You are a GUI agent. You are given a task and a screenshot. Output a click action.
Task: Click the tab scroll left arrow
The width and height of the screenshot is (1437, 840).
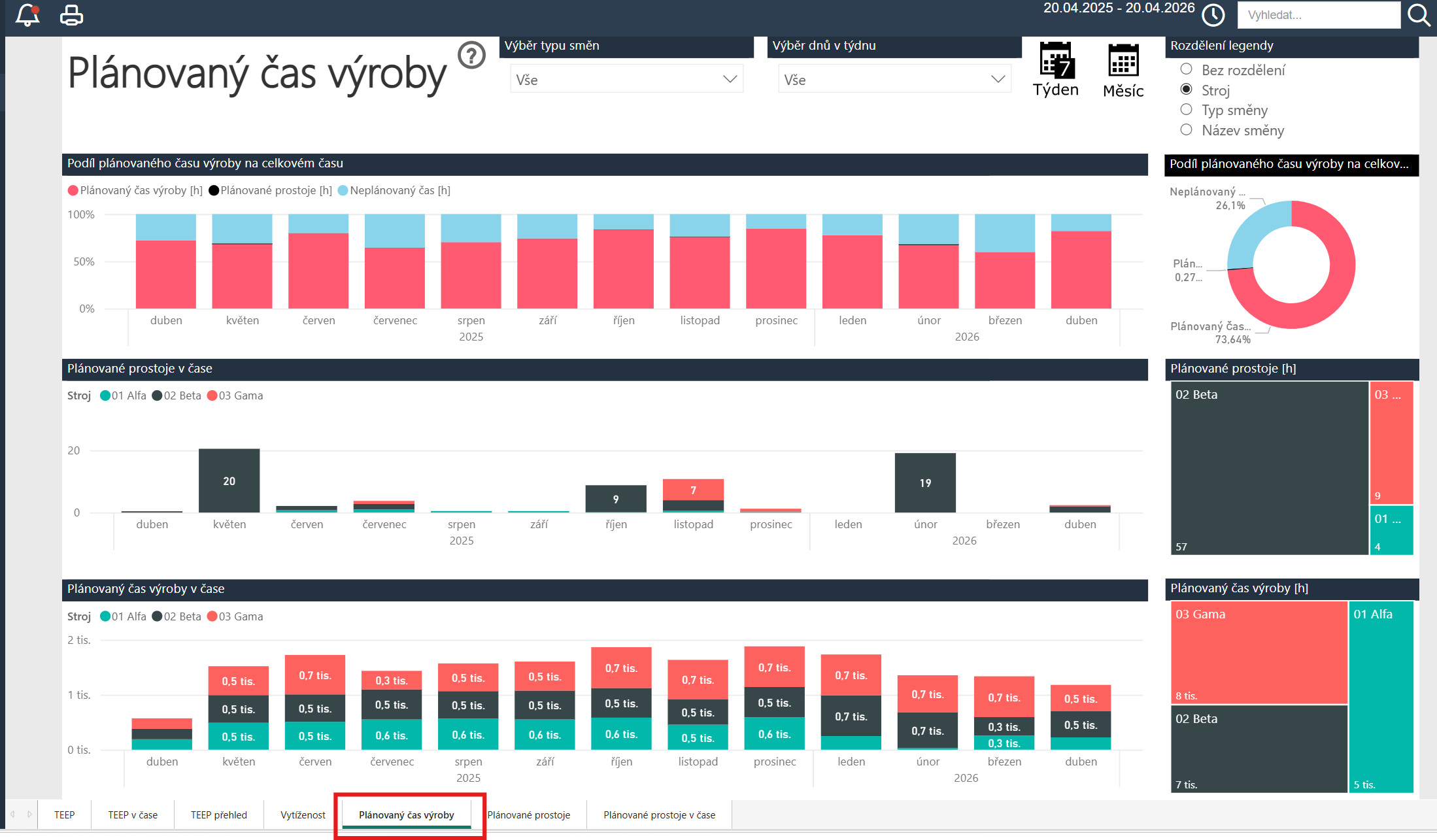[12, 815]
